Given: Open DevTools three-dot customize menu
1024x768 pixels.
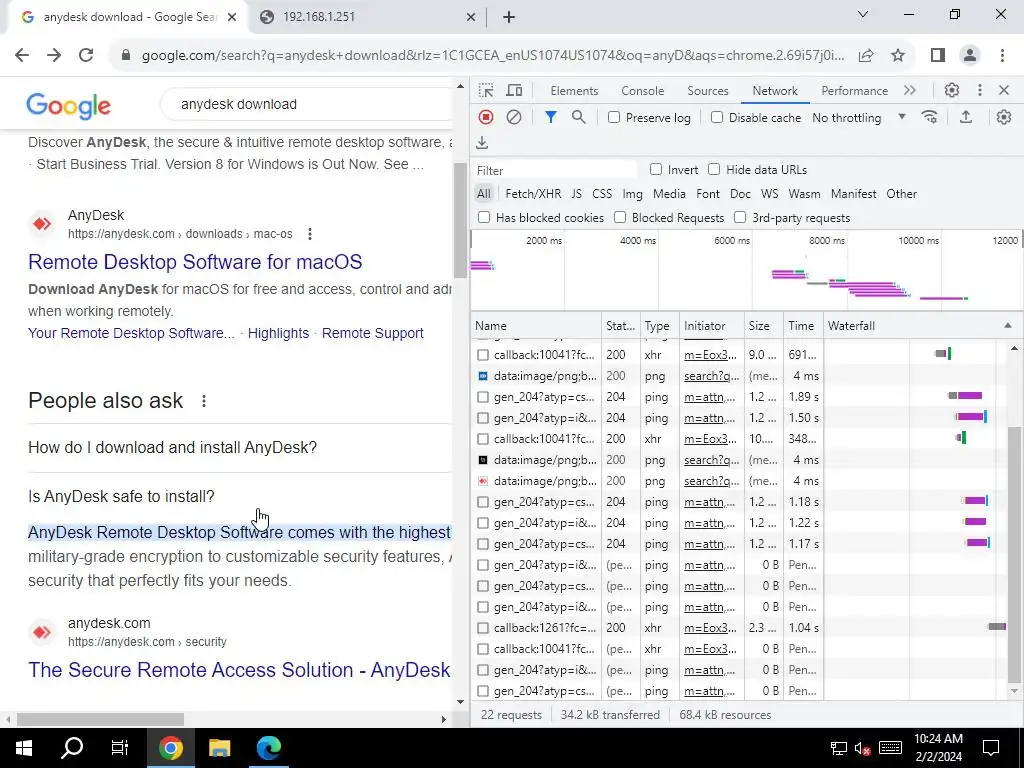Looking at the screenshot, I should 979,90.
